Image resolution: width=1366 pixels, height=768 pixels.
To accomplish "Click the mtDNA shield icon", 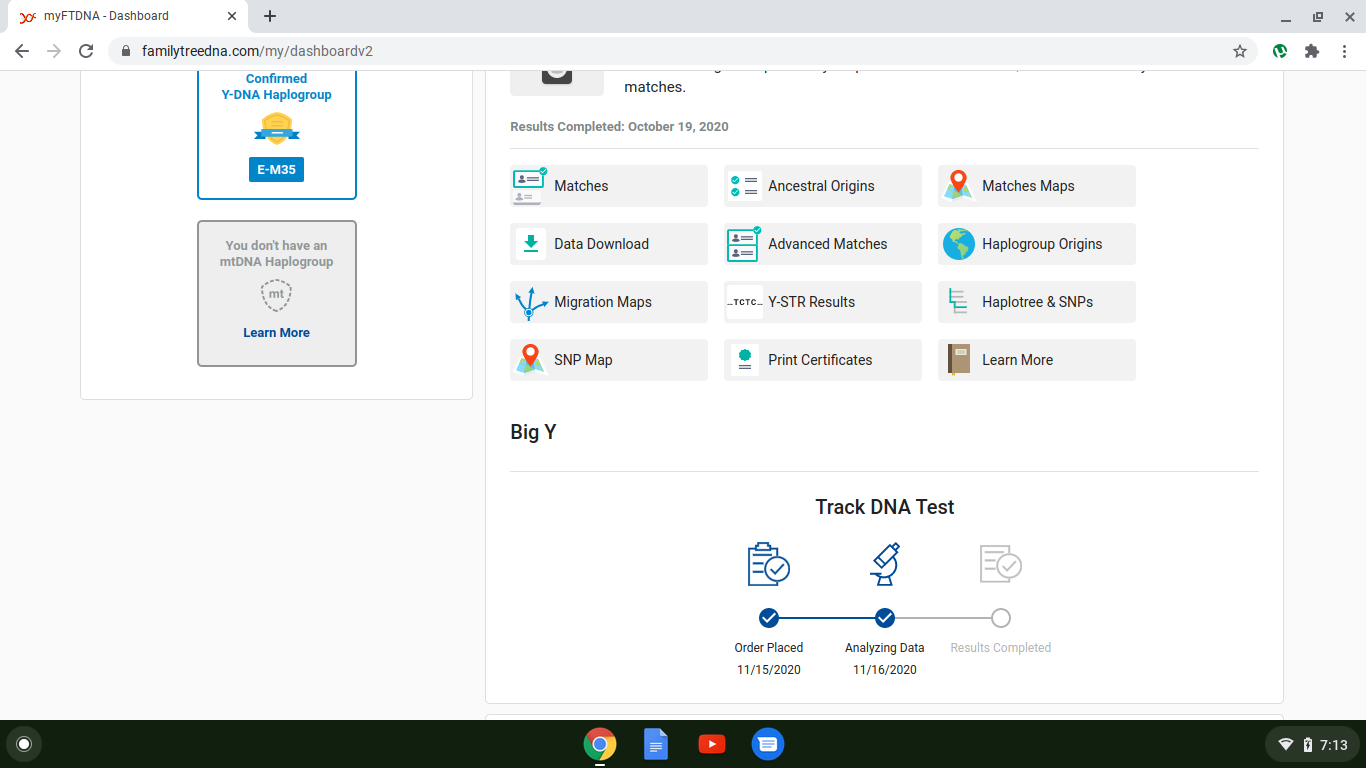I will tap(276, 295).
